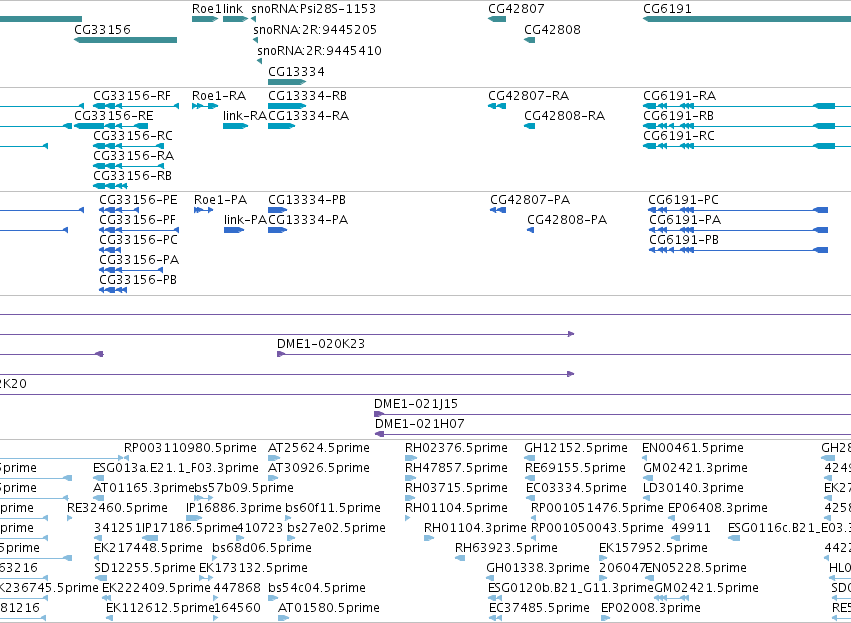Screen dimensions: 851x623
Task: Select protein label CG33156-PC
Action: tap(138, 240)
